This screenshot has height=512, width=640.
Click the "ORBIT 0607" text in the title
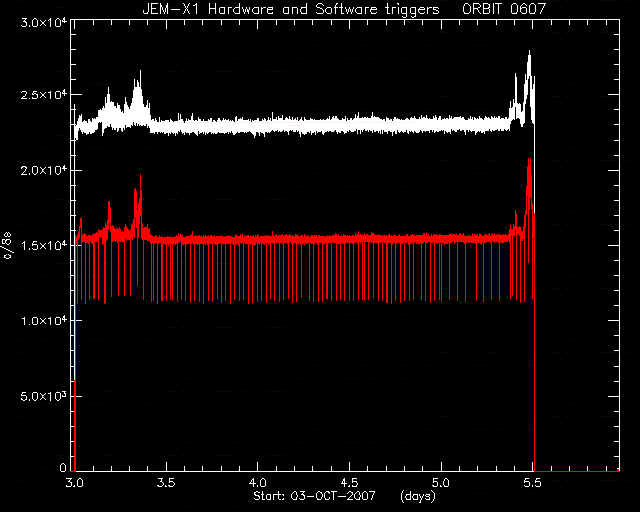click(x=504, y=9)
